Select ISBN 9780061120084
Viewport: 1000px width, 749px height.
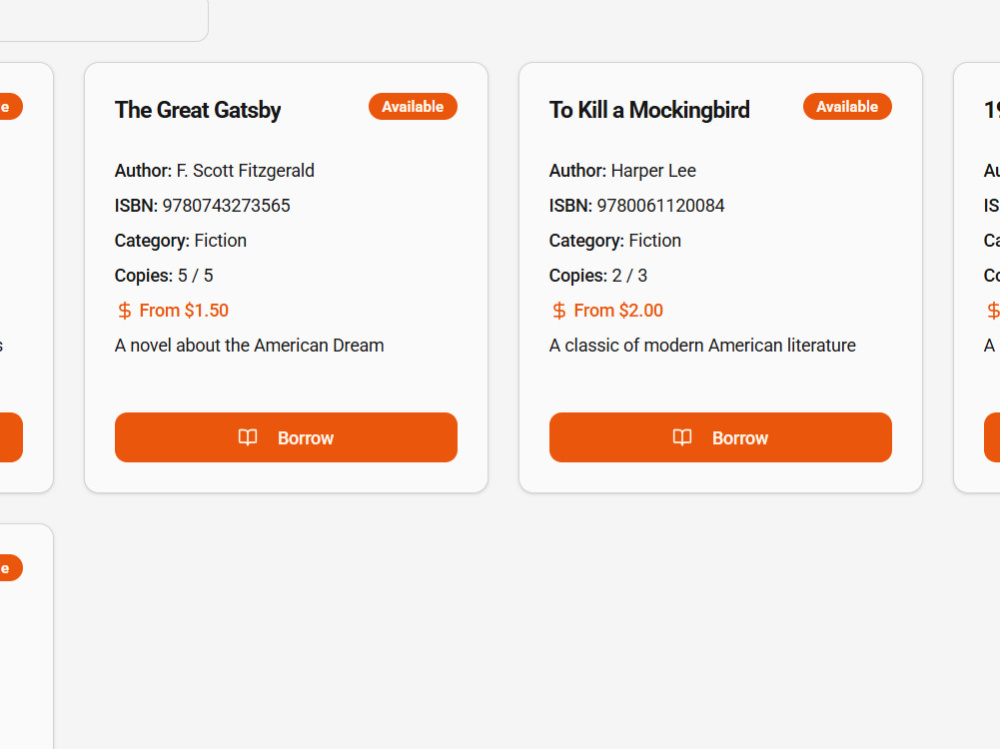[660, 205]
